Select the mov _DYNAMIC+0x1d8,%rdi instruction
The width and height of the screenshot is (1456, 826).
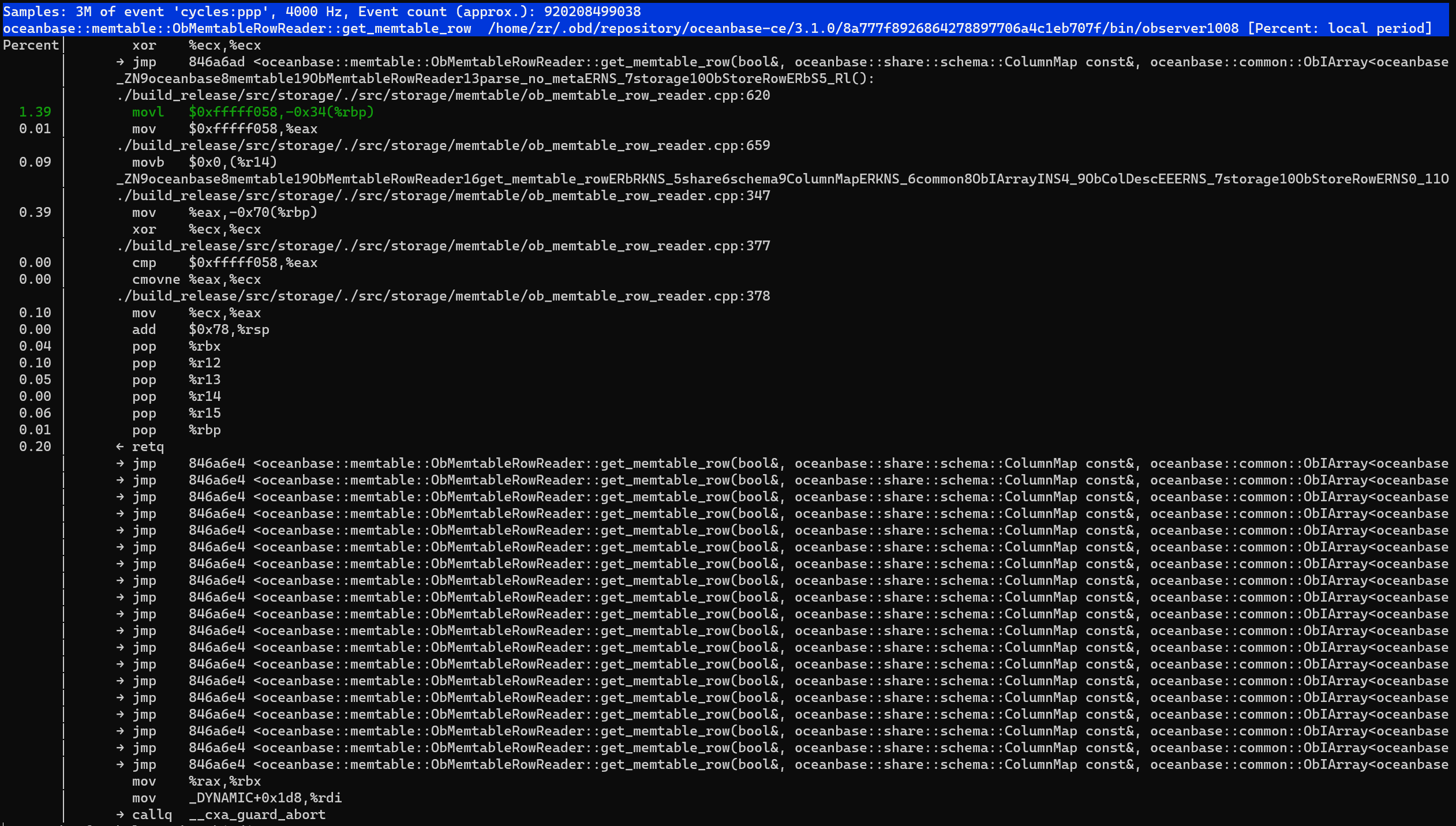coord(237,798)
